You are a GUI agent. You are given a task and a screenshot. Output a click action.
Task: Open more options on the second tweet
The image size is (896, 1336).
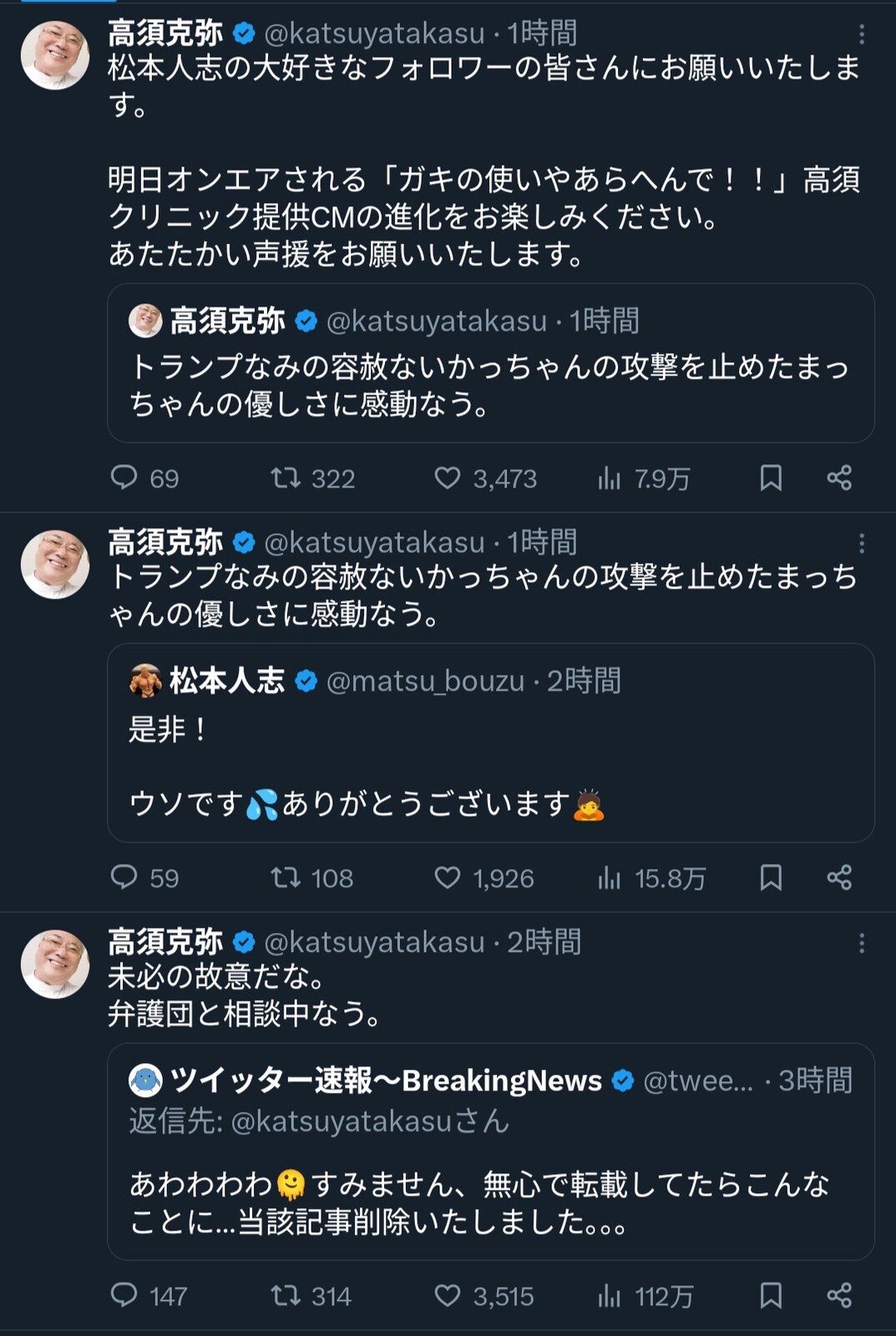(x=861, y=544)
